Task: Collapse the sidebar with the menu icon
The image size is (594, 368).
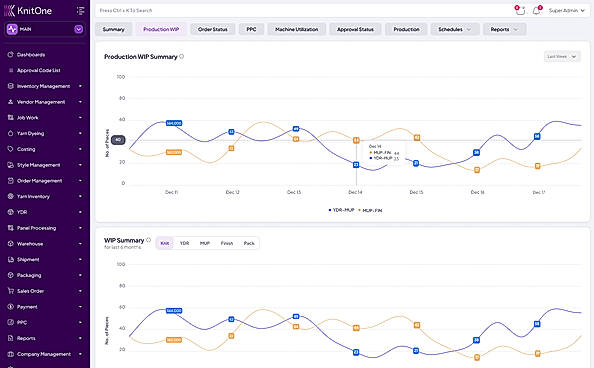Action: click(80, 11)
